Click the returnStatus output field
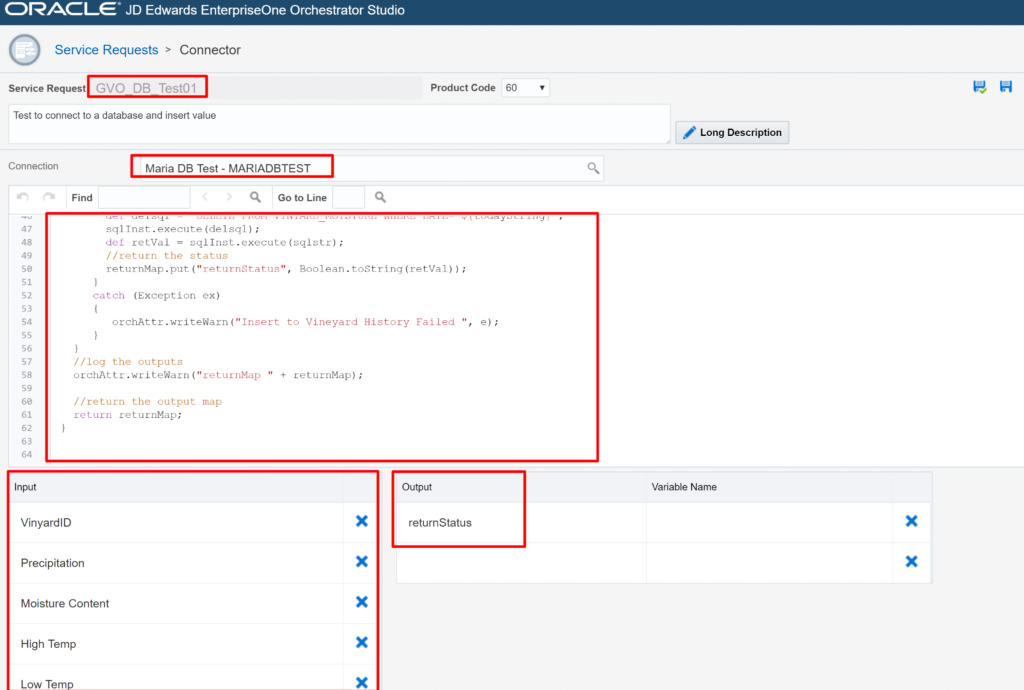Screen dimensions: 1024x690 tap(521, 522)
